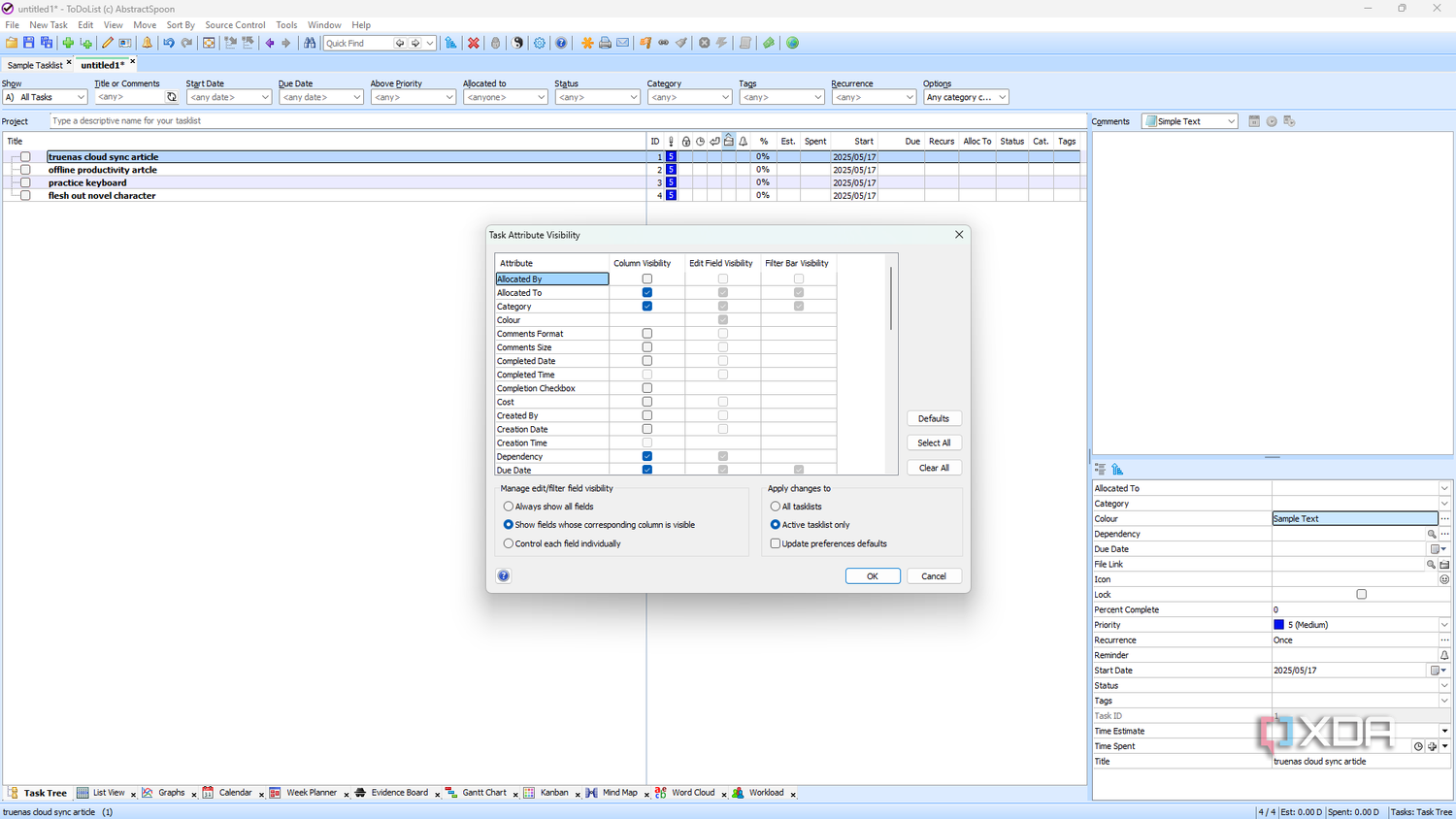Screen dimensions: 1456x819
Task: Open the Source Control menu
Action: [x=235, y=25]
